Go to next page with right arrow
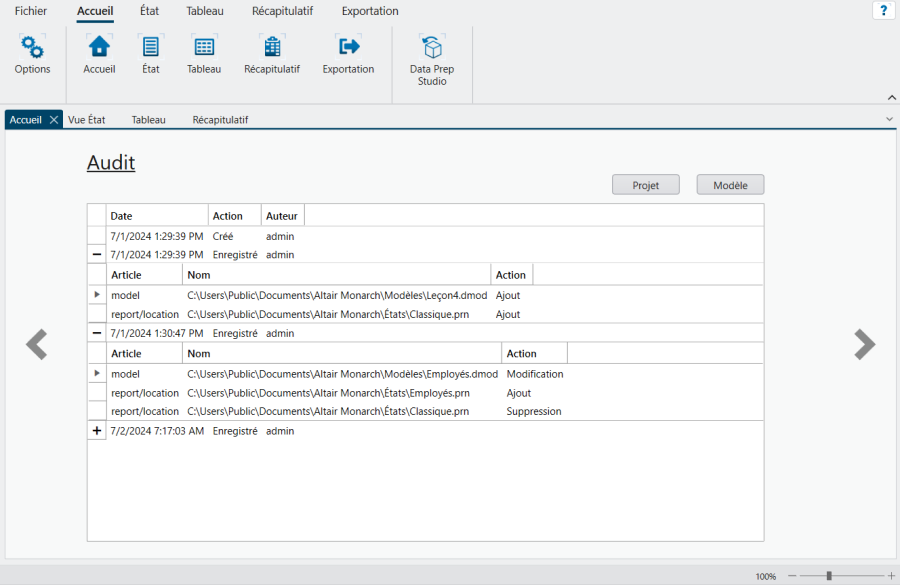Image resolution: width=900 pixels, height=585 pixels. point(864,344)
